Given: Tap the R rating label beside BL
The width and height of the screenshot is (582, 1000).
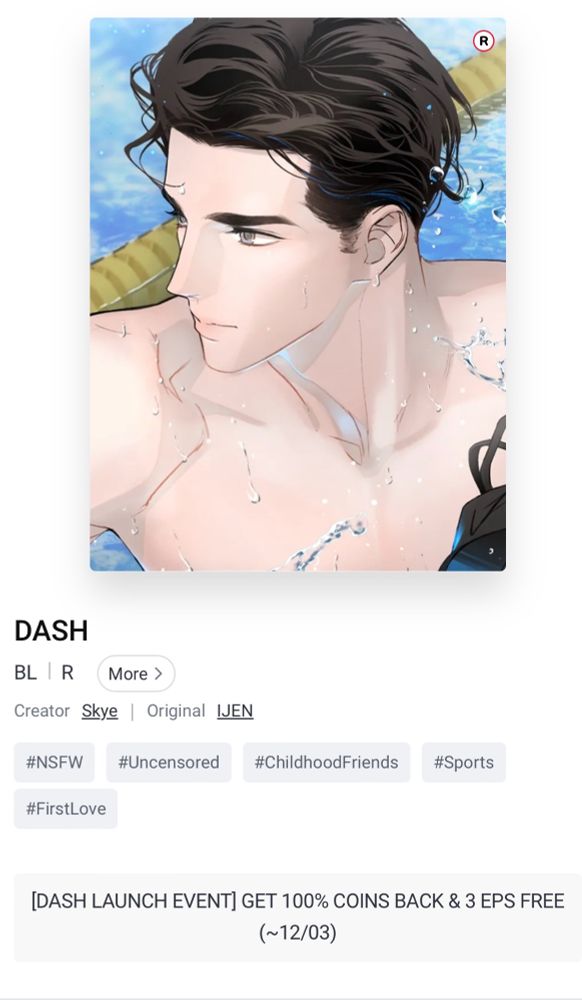Looking at the screenshot, I should (x=68, y=673).
